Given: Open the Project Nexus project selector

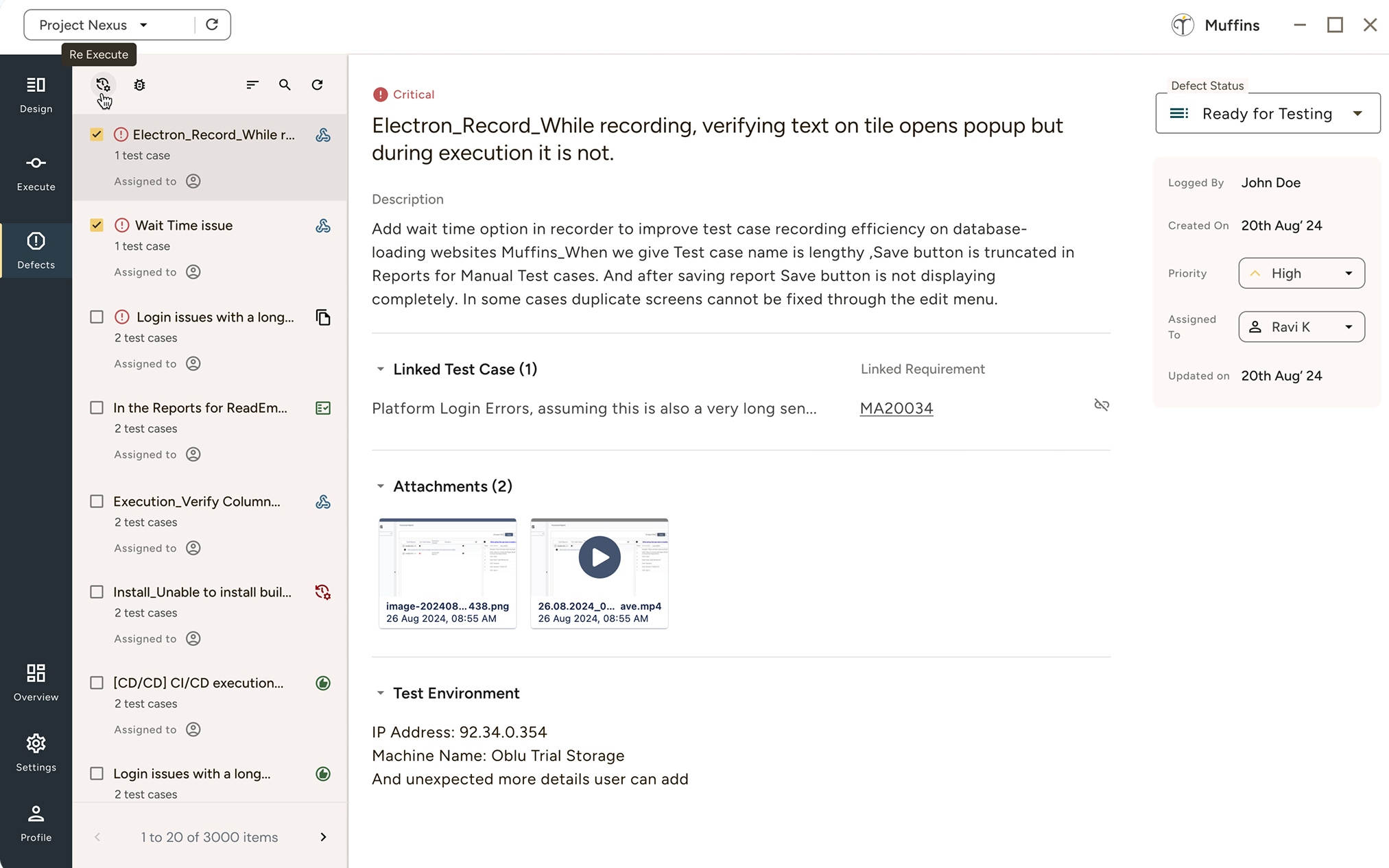Looking at the screenshot, I should point(89,25).
